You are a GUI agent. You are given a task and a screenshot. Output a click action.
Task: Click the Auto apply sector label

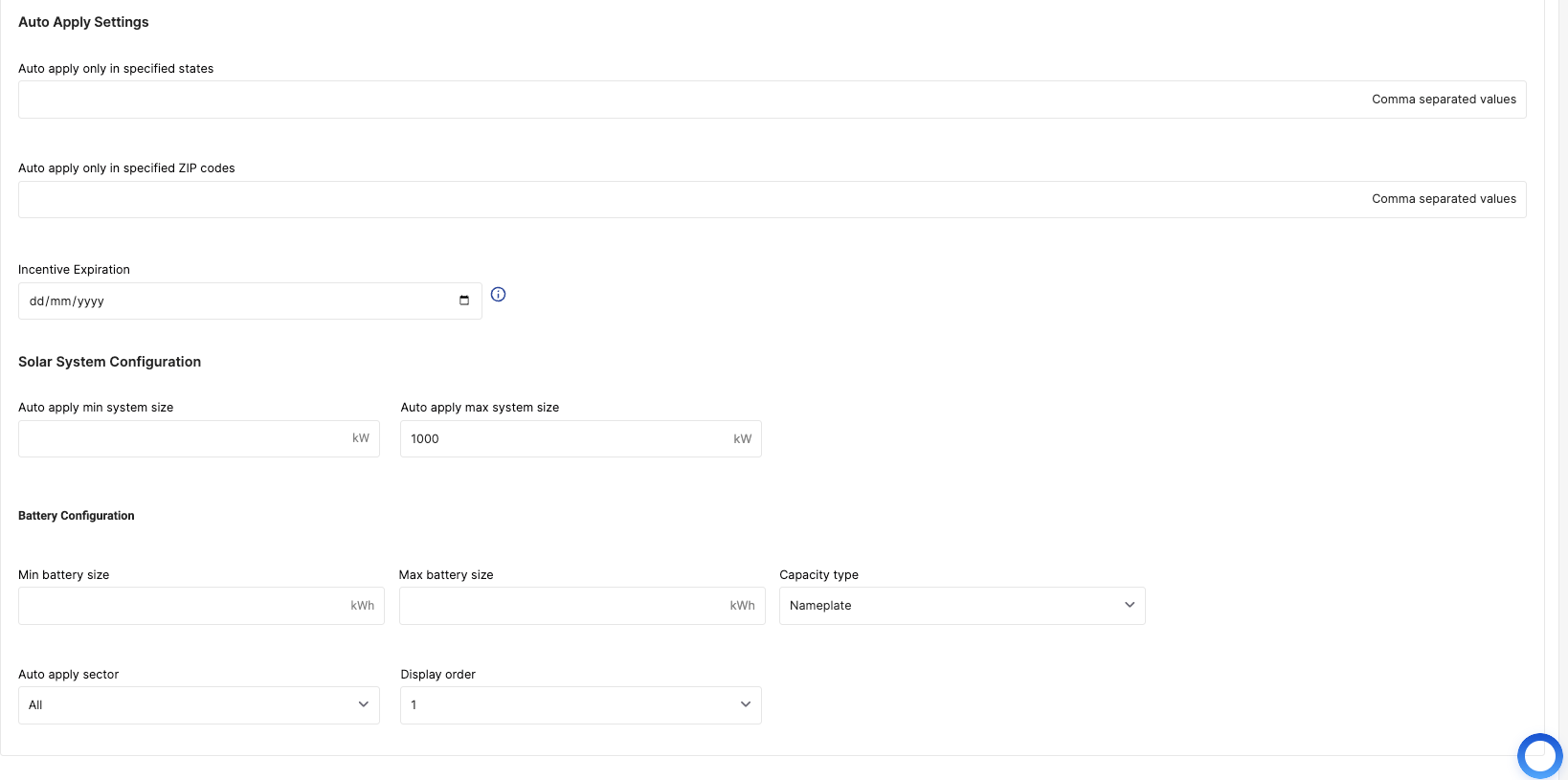point(68,675)
